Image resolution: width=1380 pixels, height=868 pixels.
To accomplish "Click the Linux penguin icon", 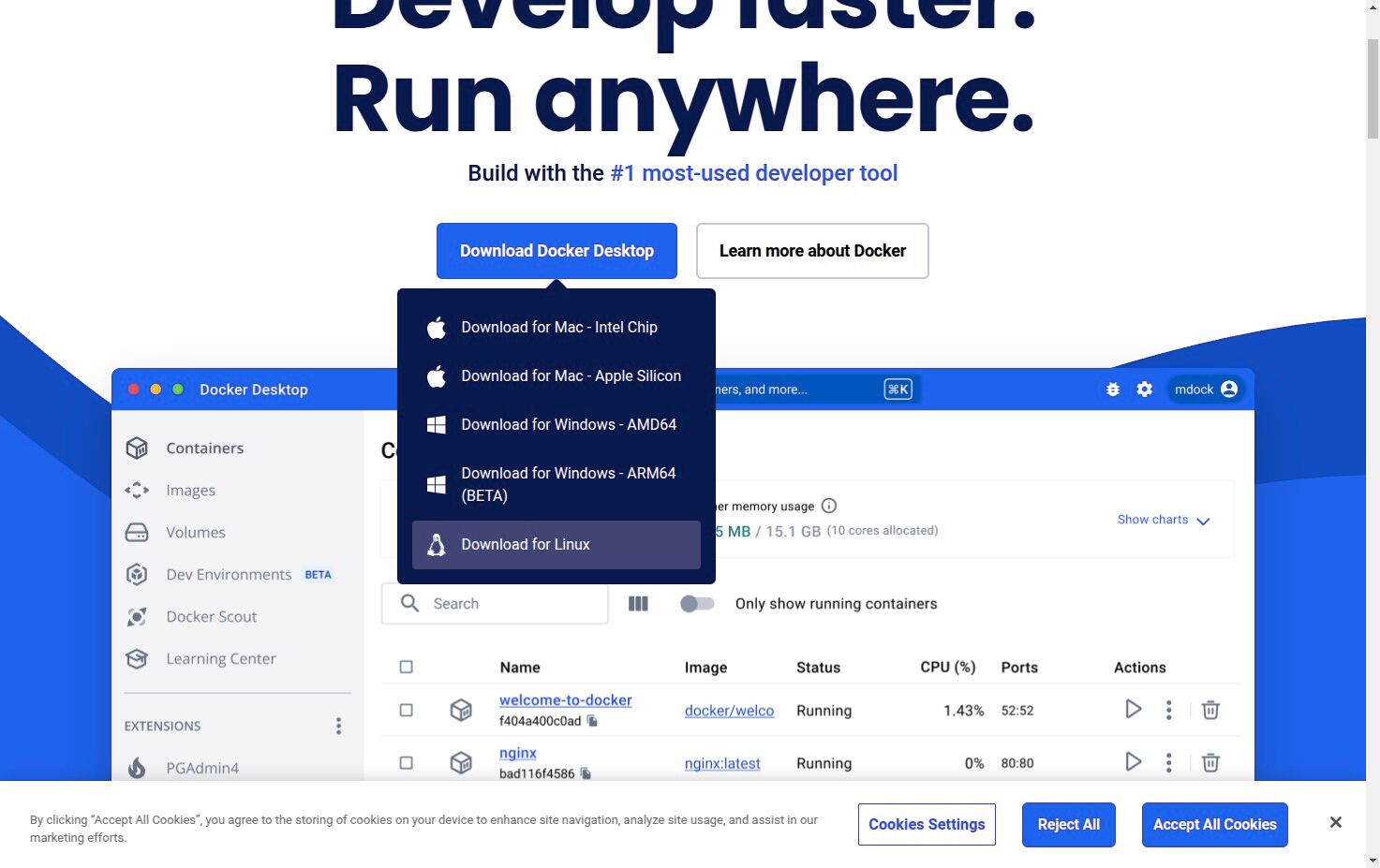I will (x=437, y=544).
